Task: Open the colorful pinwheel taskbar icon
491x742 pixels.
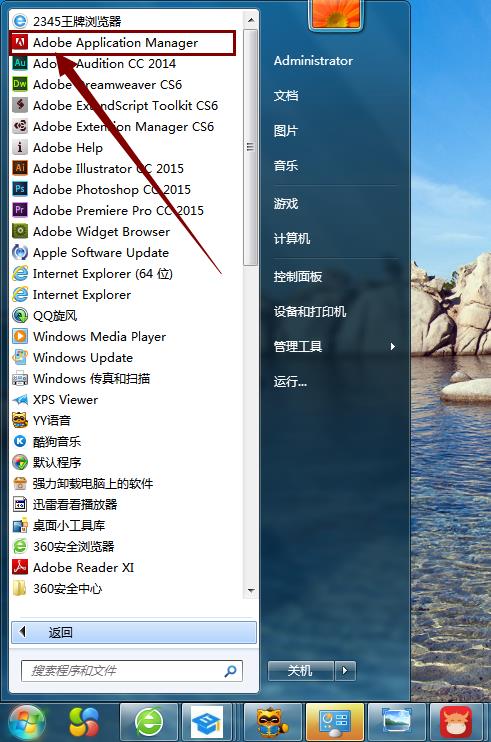Action: click(84, 723)
